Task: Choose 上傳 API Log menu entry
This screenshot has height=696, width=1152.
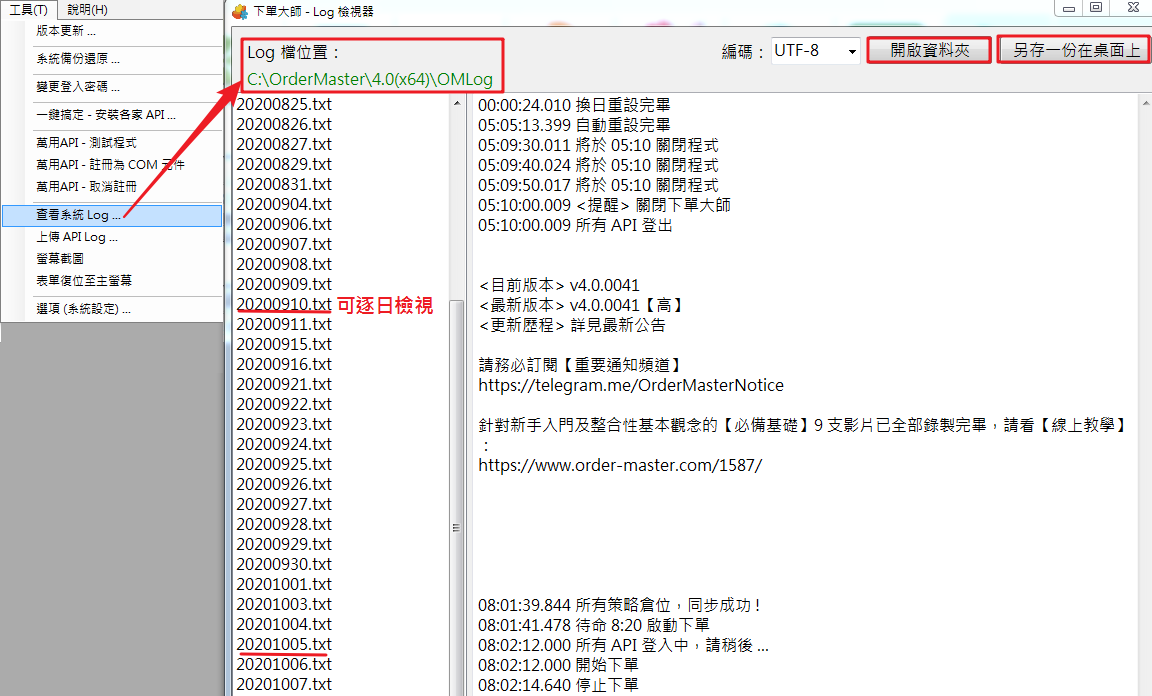Action: [76, 237]
